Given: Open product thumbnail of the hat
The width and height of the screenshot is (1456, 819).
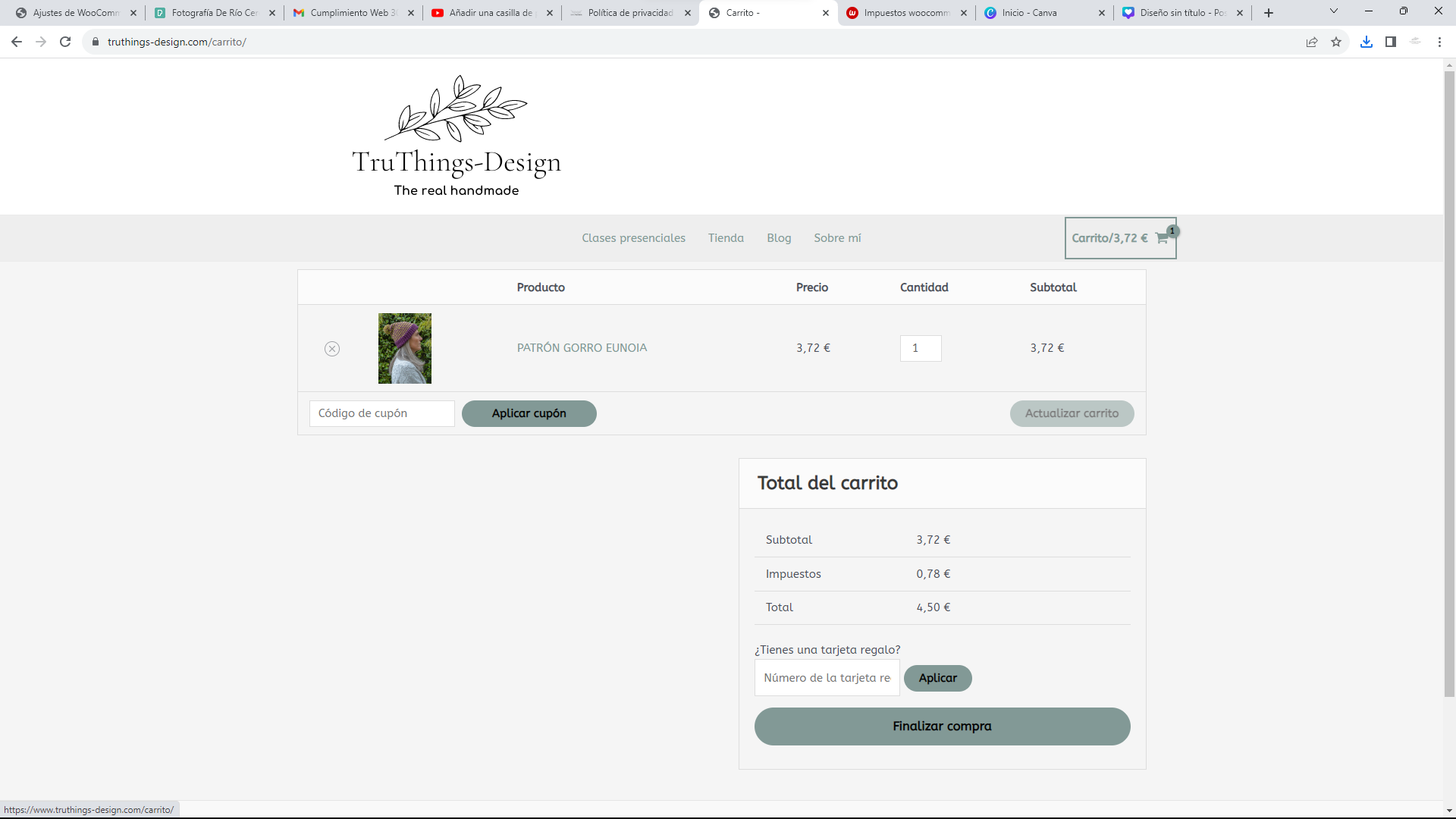Looking at the screenshot, I should point(405,348).
